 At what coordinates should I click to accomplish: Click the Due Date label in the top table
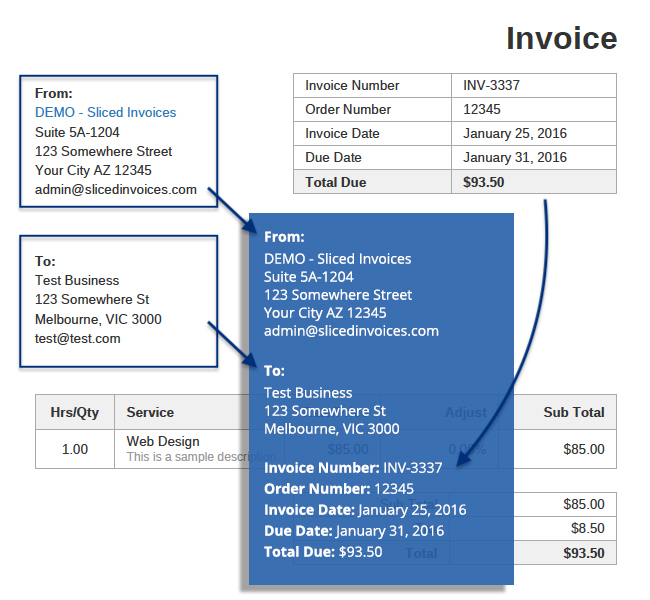[x=333, y=158]
